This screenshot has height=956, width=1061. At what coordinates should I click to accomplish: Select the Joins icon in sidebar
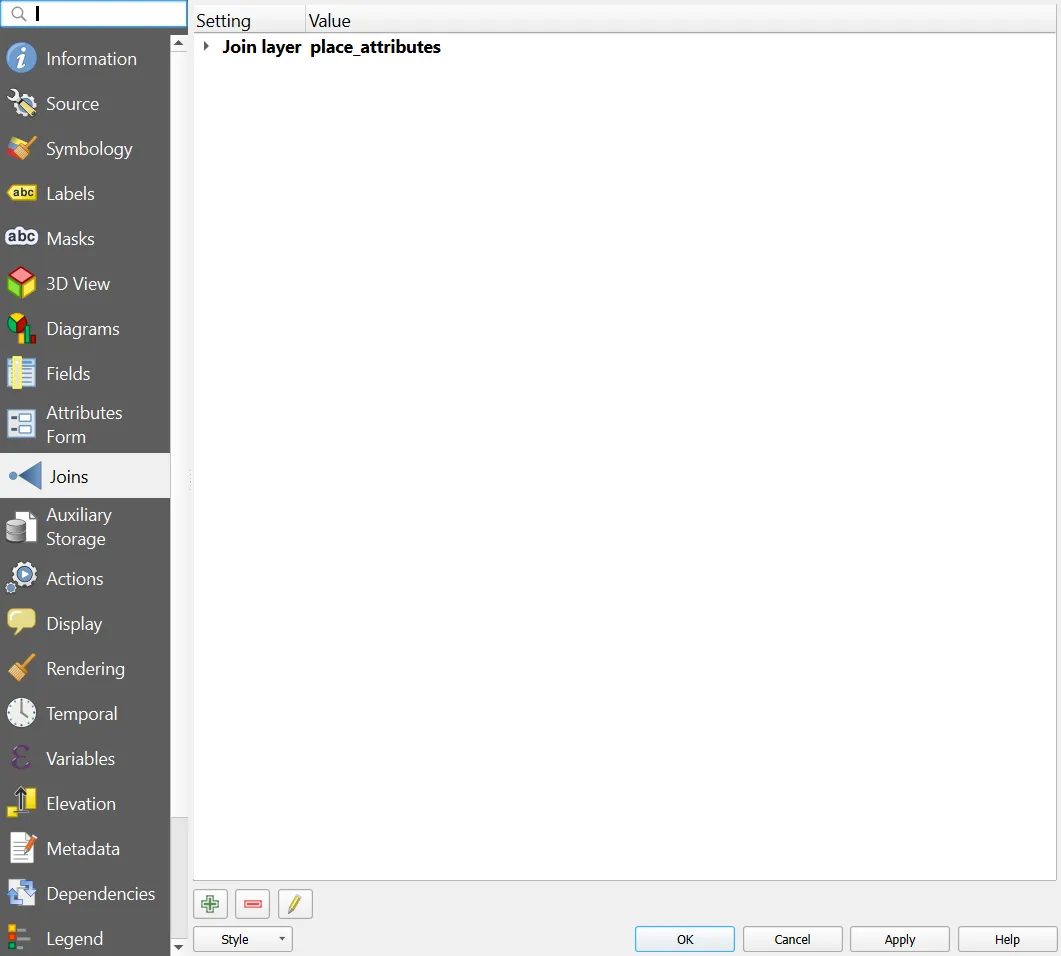[26, 476]
